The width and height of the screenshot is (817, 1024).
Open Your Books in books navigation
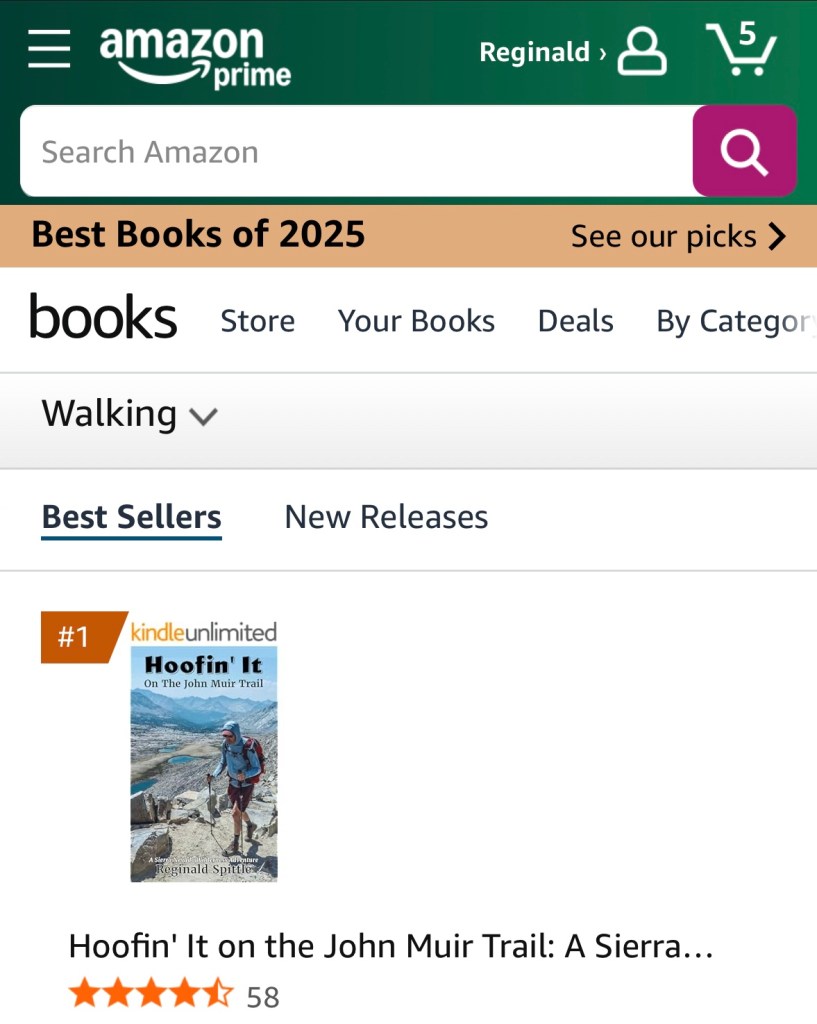(x=416, y=321)
